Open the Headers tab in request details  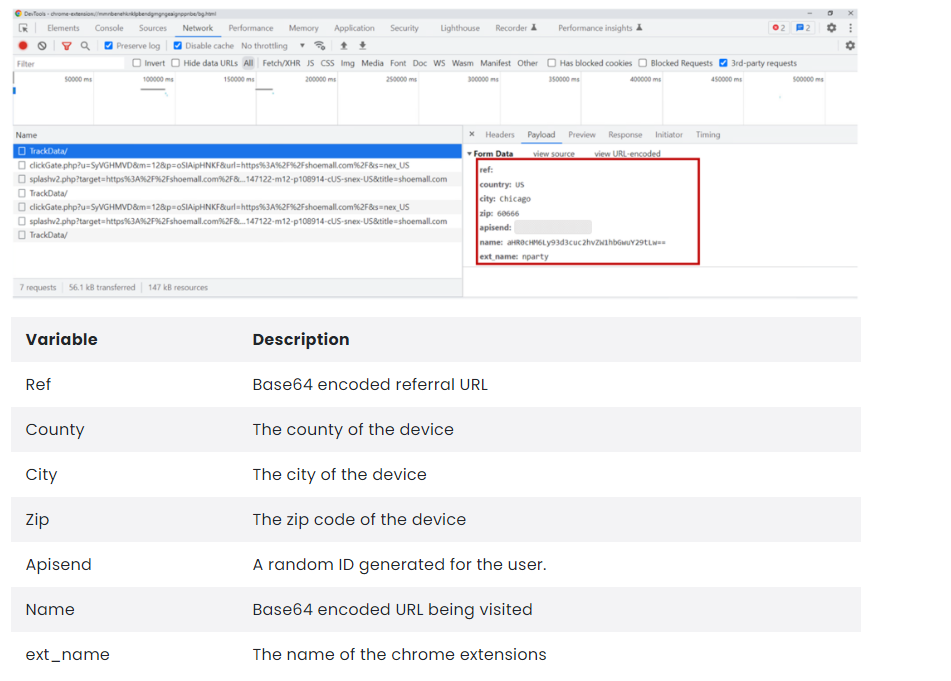499,135
